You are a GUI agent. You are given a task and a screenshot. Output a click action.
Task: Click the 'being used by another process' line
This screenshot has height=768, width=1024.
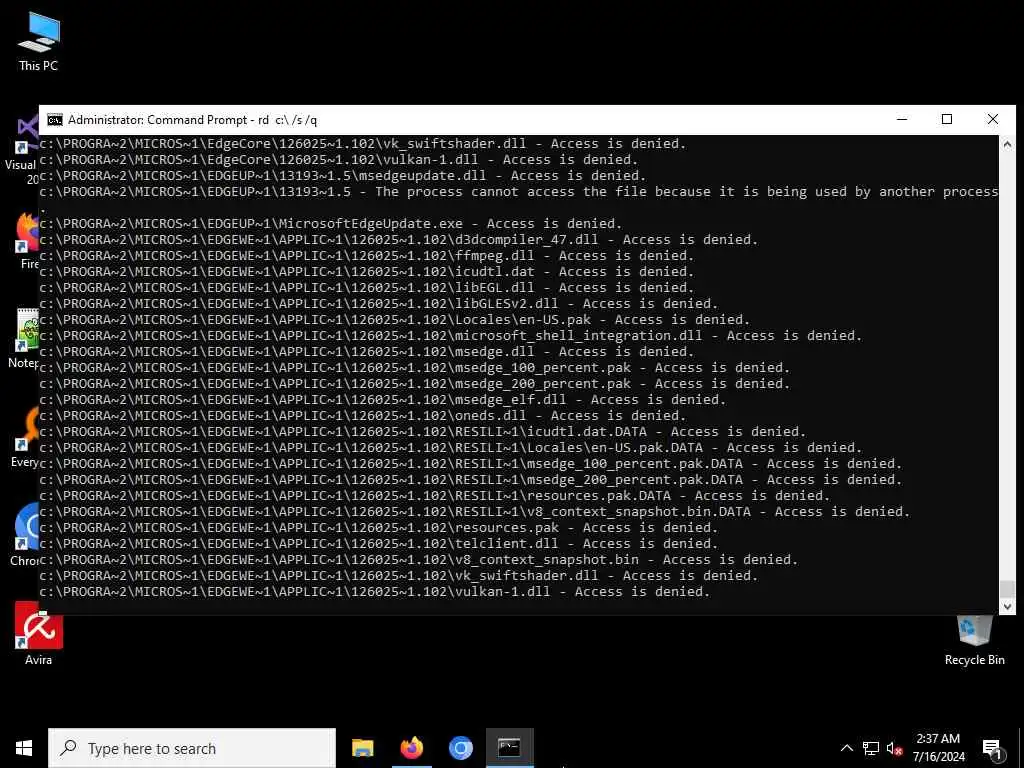(519, 192)
